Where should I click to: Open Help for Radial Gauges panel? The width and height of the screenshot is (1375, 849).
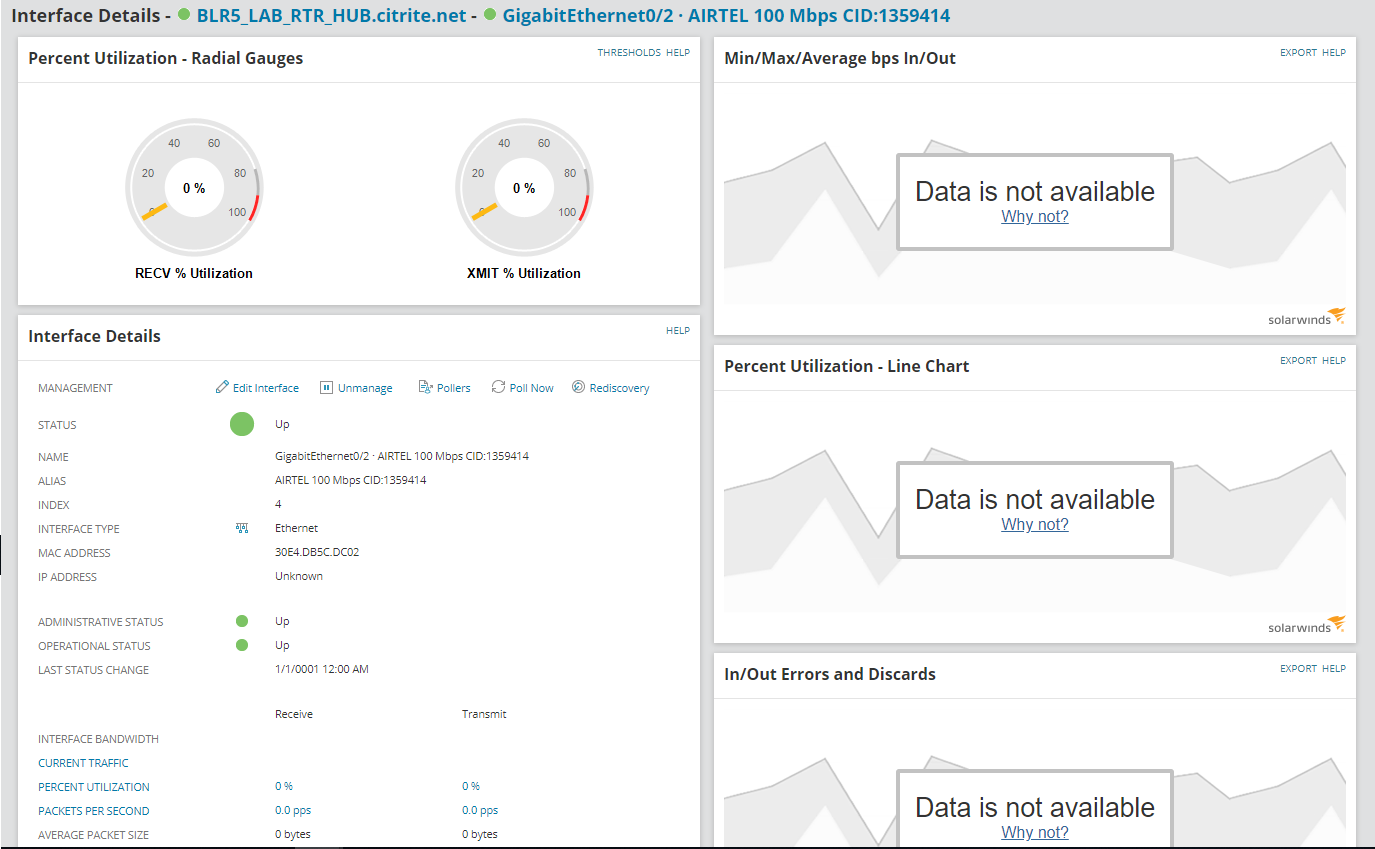point(678,52)
